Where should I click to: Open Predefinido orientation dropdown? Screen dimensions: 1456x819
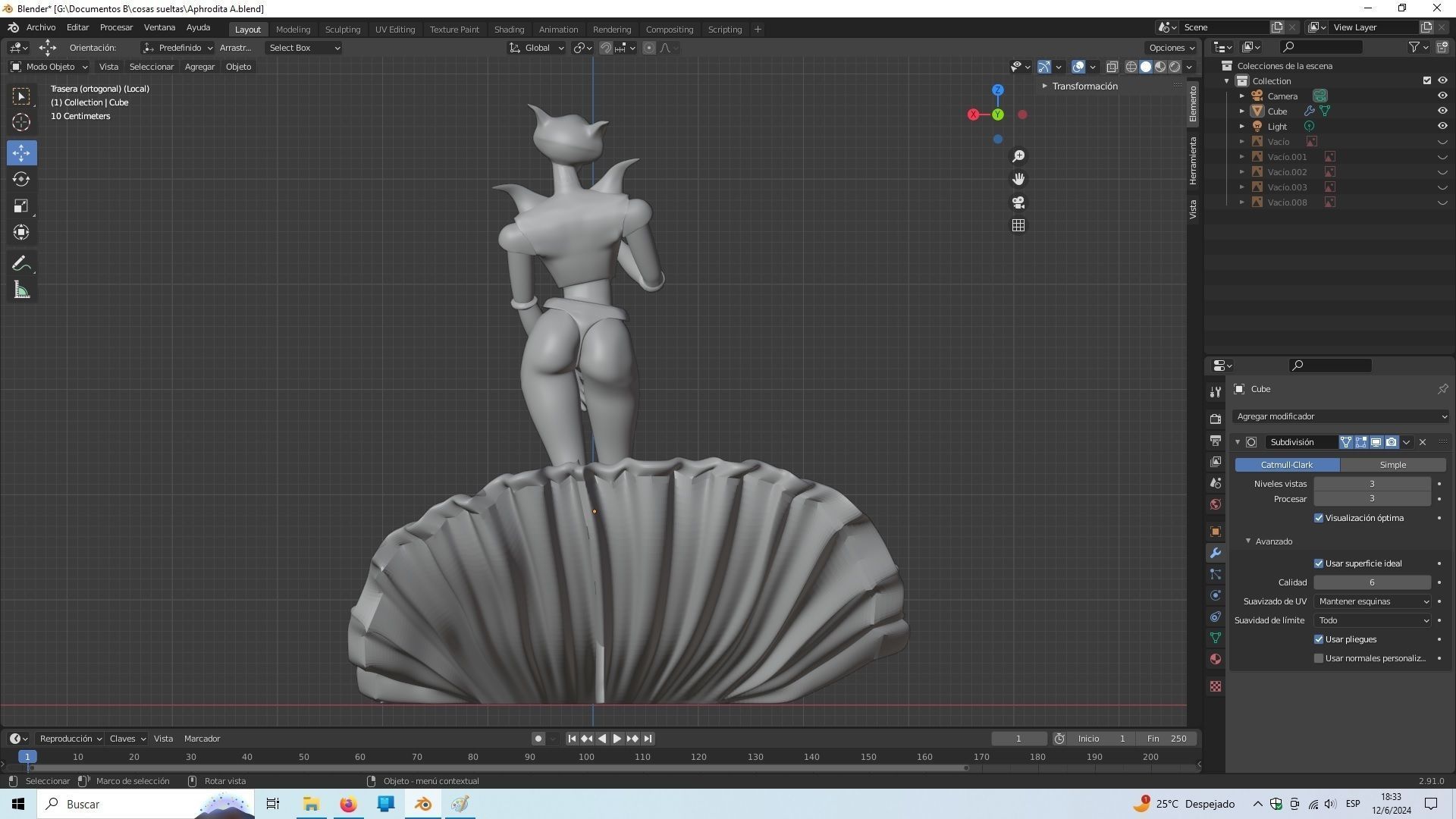tap(178, 48)
